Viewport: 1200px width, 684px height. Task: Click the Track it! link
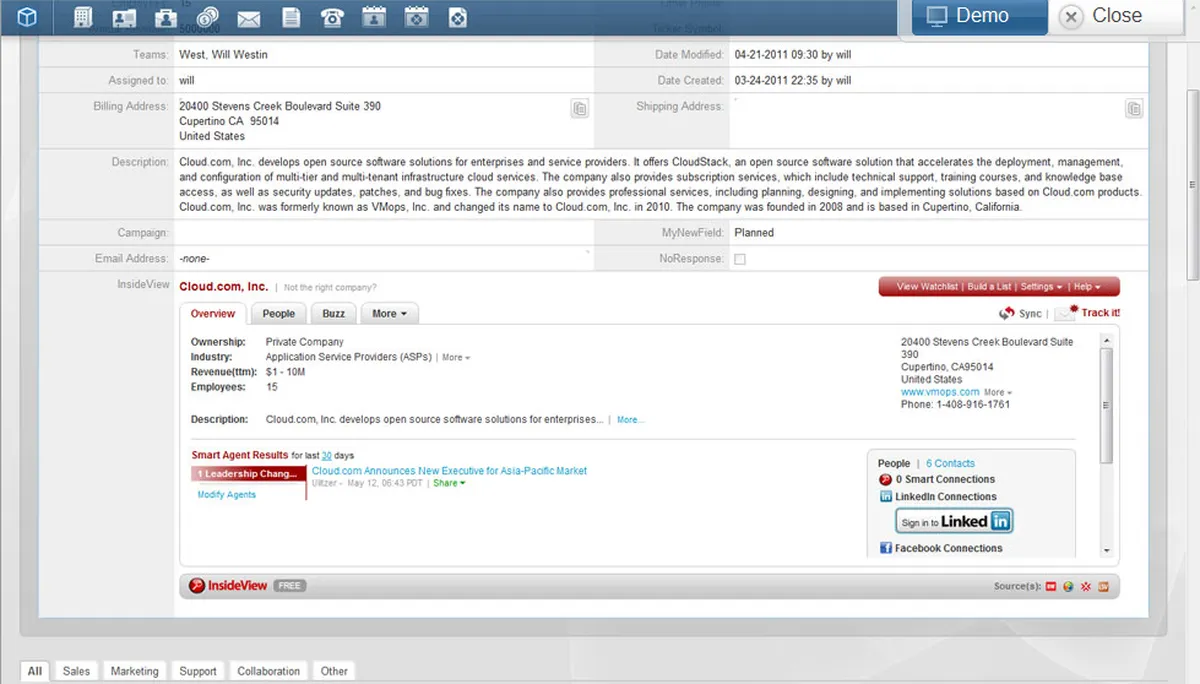pyautogui.click(x=1101, y=313)
